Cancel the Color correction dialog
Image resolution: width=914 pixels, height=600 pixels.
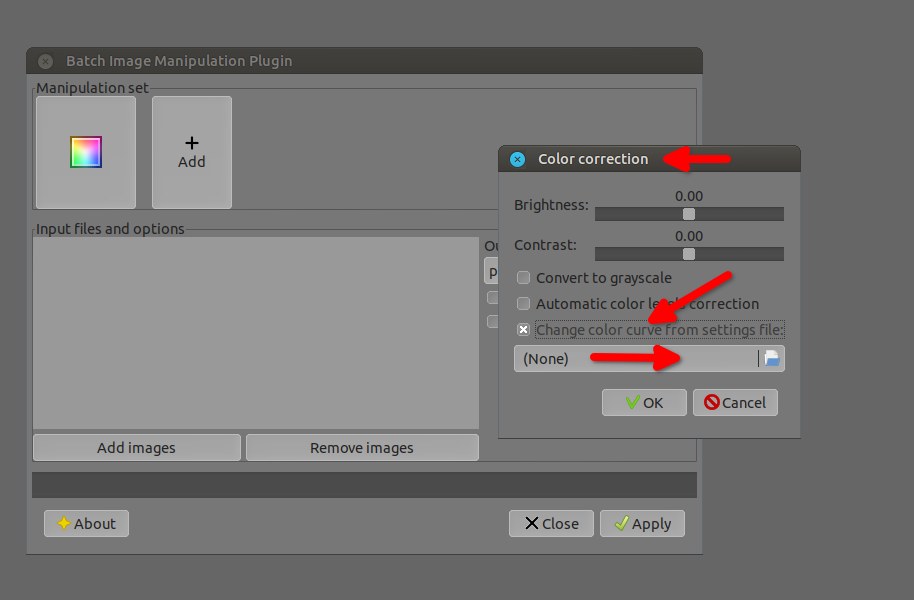tap(735, 402)
